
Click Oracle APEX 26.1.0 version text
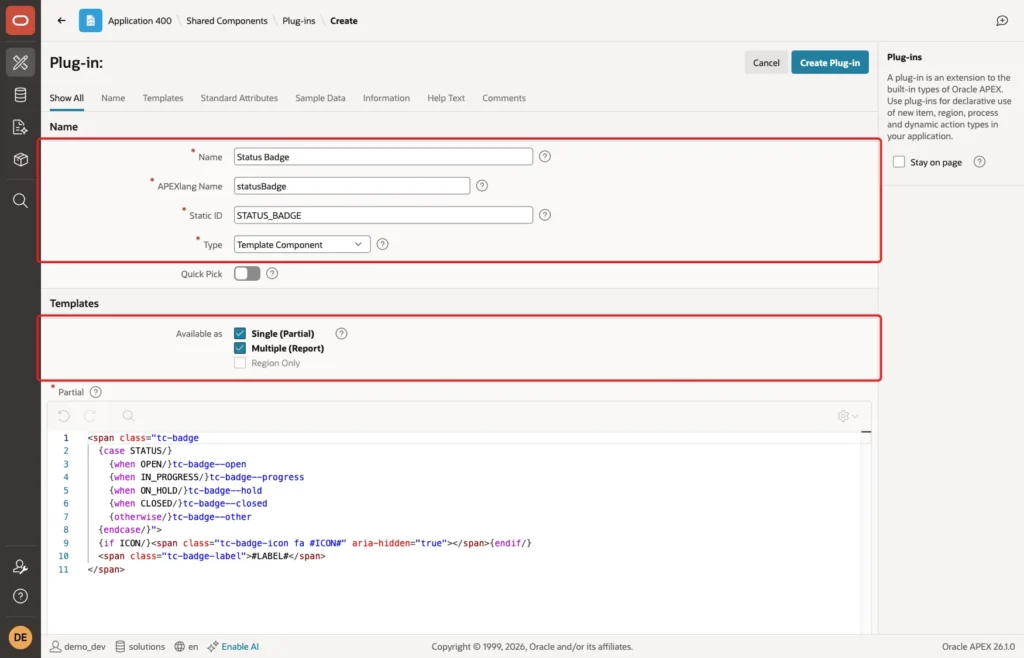click(x=978, y=646)
